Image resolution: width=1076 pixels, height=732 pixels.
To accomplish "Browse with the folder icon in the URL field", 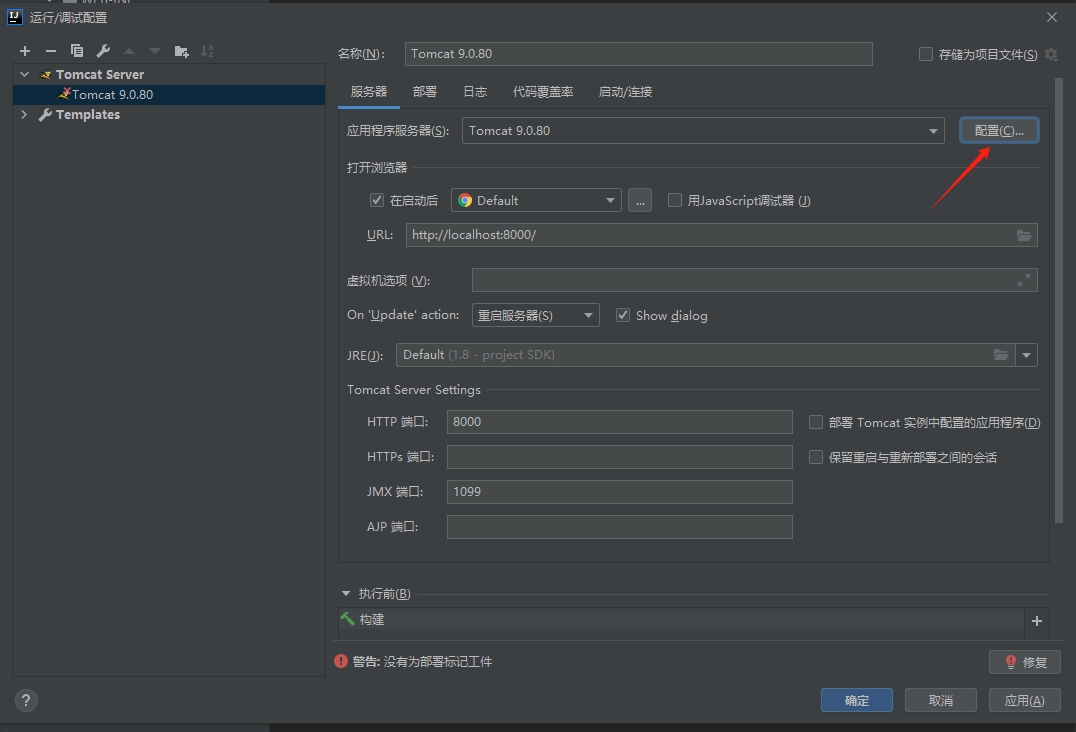I will point(1024,235).
